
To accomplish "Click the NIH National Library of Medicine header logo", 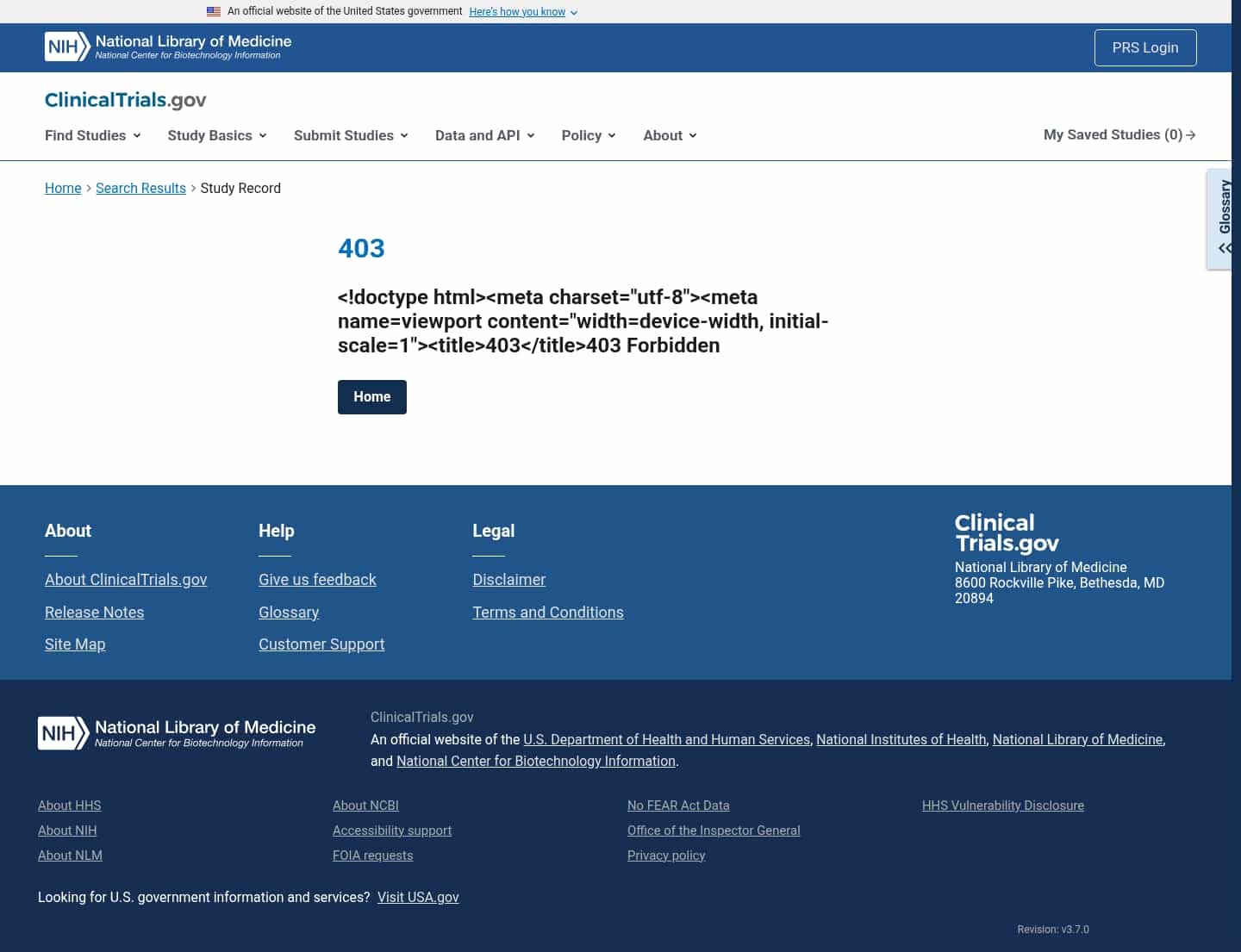I will pos(168,47).
